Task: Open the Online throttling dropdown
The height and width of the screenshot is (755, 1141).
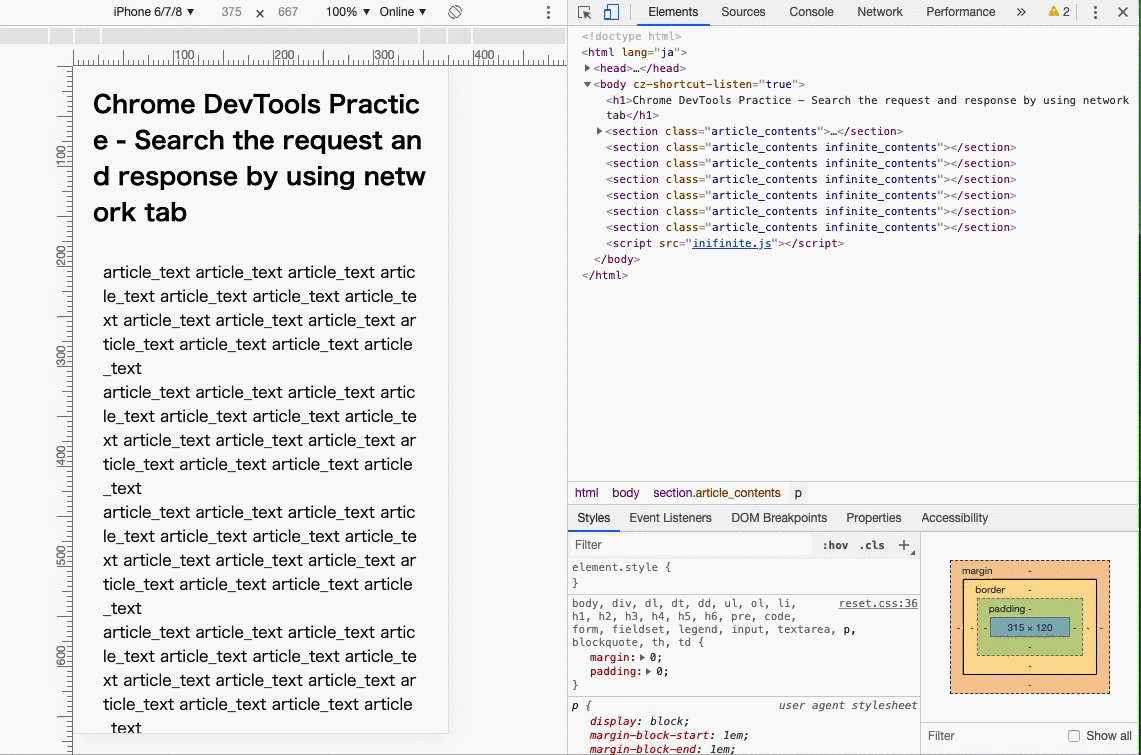Action: point(403,12)
